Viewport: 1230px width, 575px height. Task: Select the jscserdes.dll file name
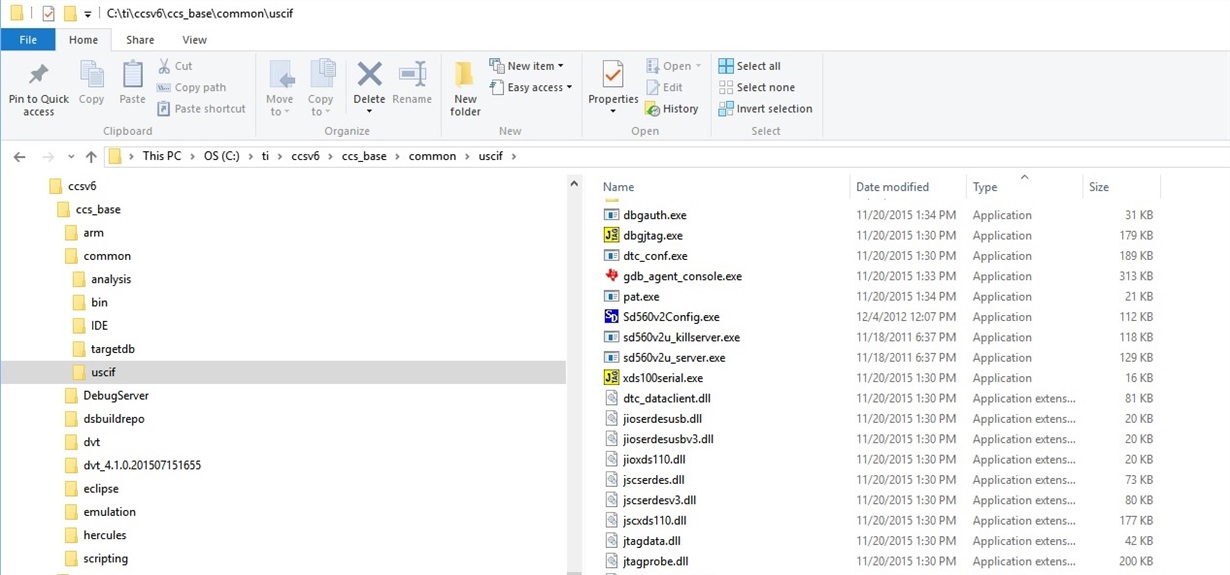653,480
